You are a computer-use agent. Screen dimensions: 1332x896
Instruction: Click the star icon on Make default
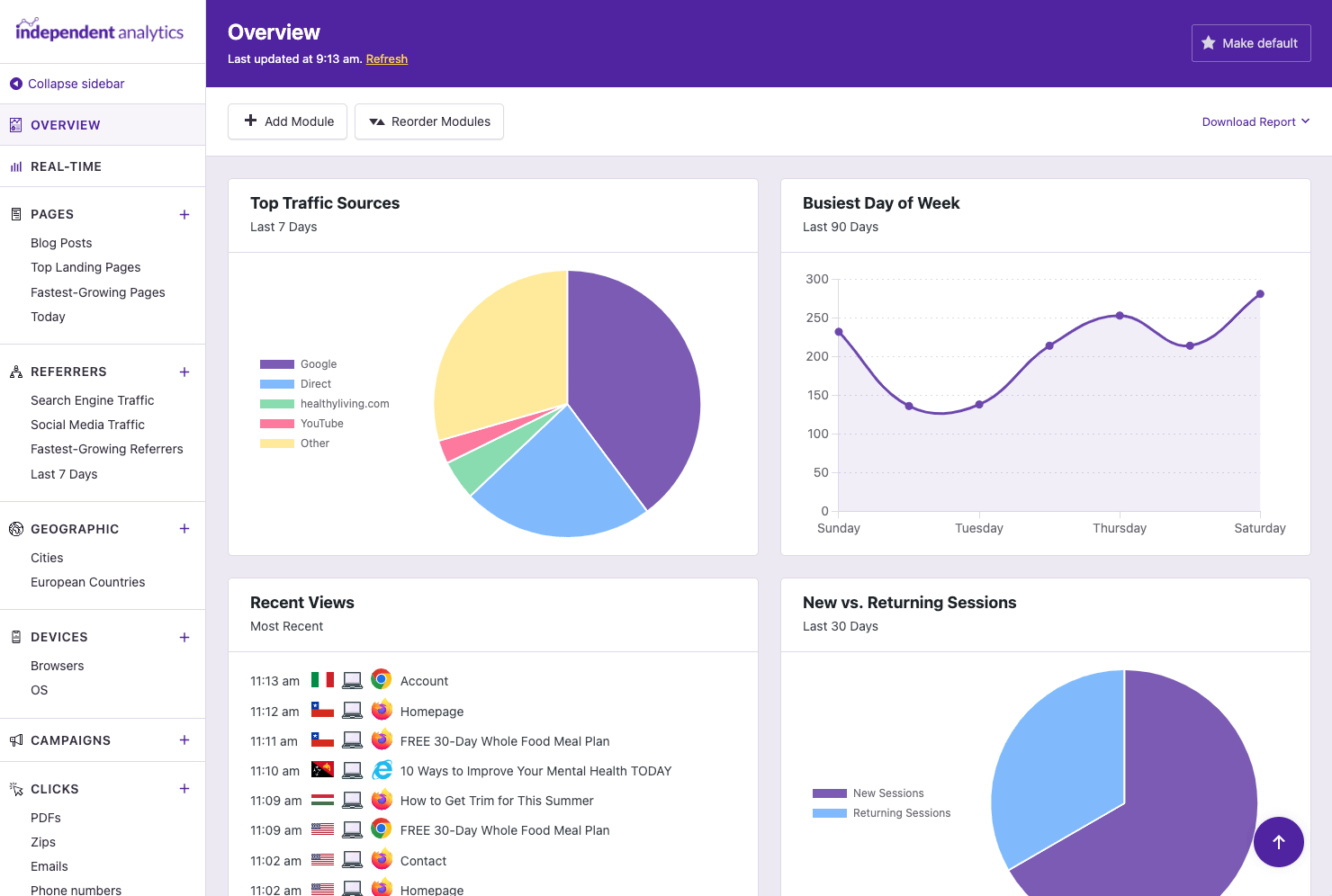(x=1209, y=42)
